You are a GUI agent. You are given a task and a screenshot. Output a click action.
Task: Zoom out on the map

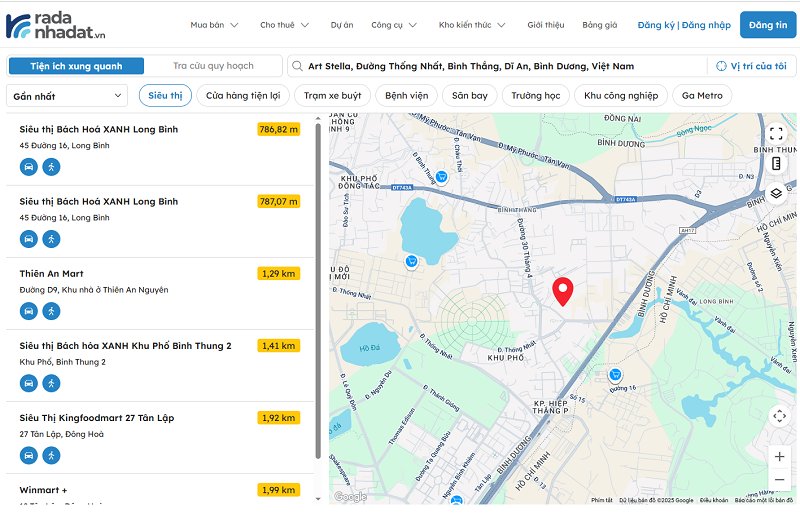point(779,480)
